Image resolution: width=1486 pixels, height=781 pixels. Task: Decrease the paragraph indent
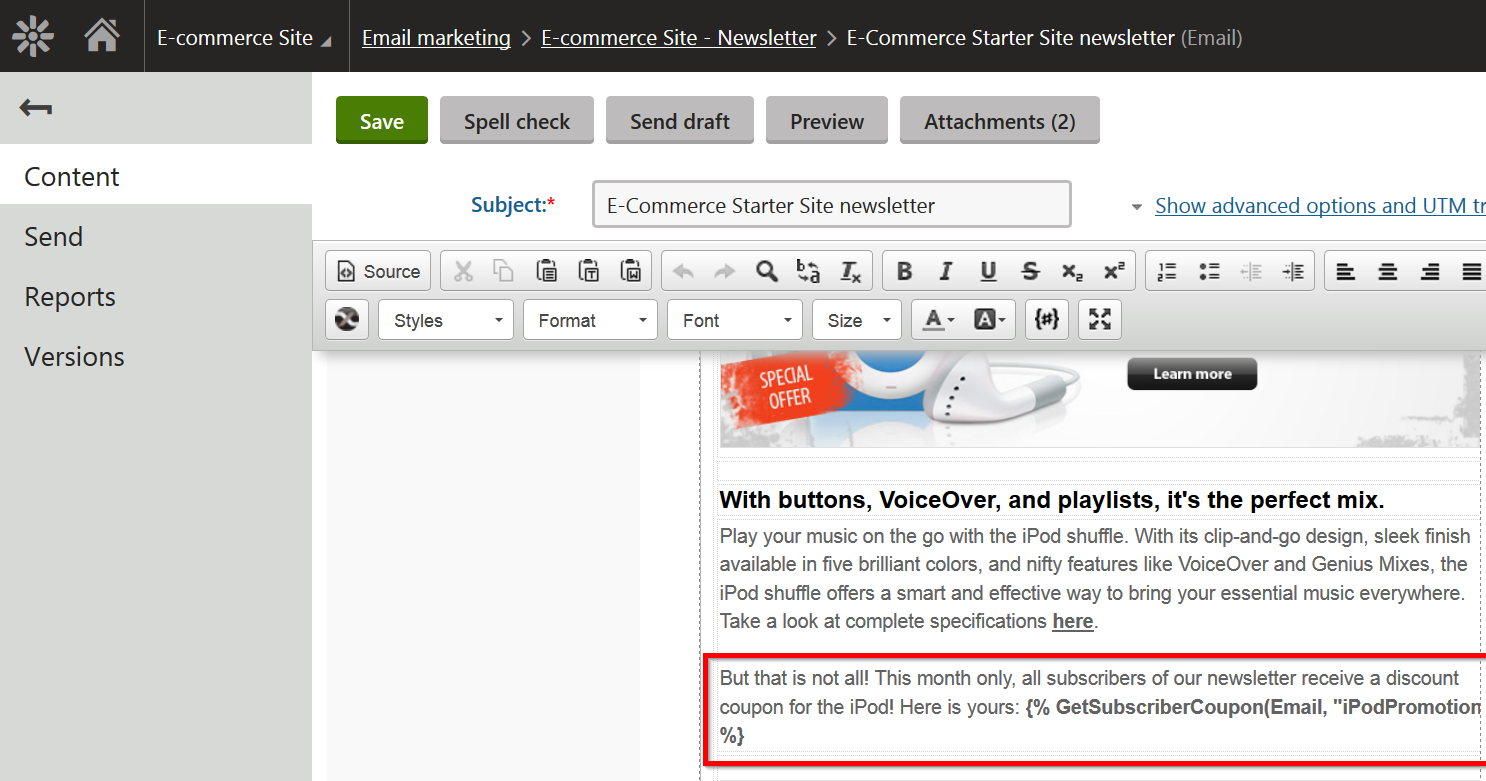coord(1251,271)
